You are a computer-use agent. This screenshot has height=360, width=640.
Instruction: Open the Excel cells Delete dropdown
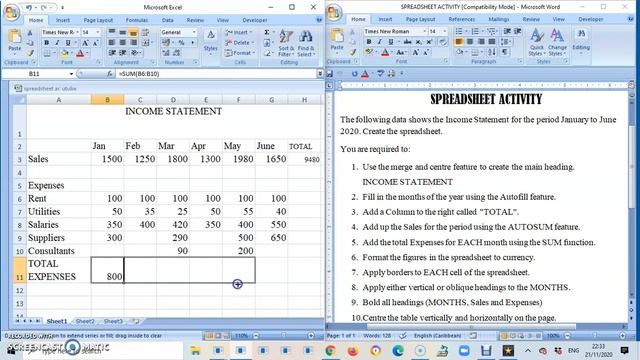point(240,42)
